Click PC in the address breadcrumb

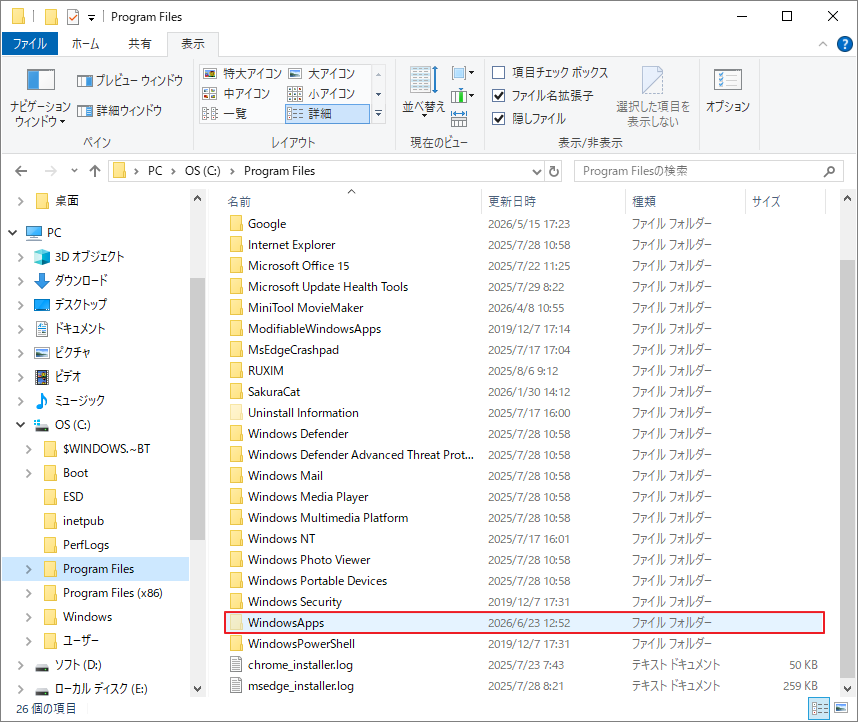(x=155, y=171)
